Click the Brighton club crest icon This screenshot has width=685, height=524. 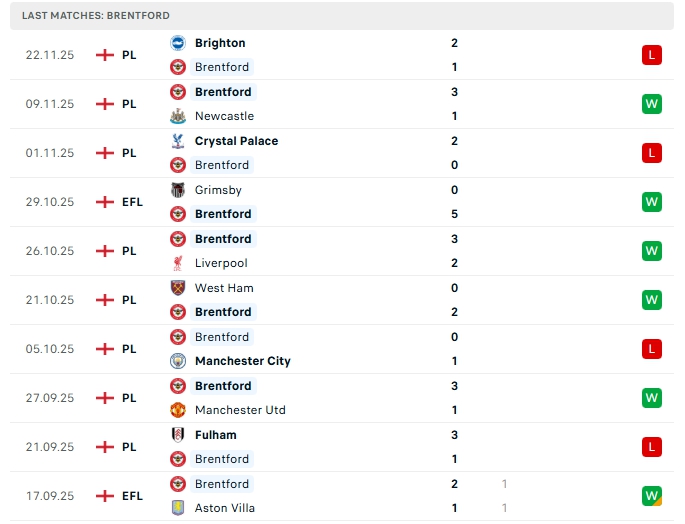tap(179, 43)
